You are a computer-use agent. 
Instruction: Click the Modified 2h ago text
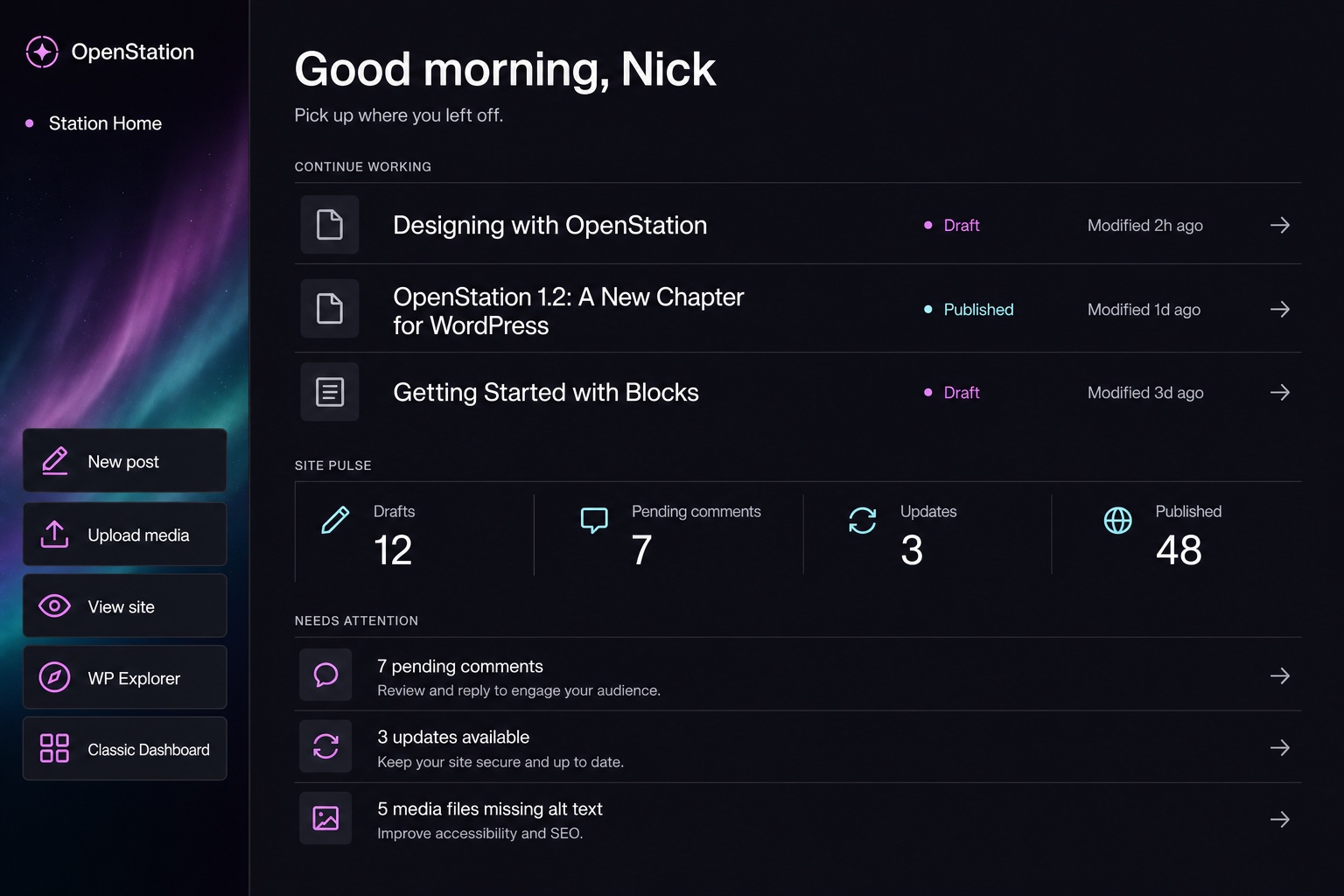pyautogui.click(x=1145, y=225)
